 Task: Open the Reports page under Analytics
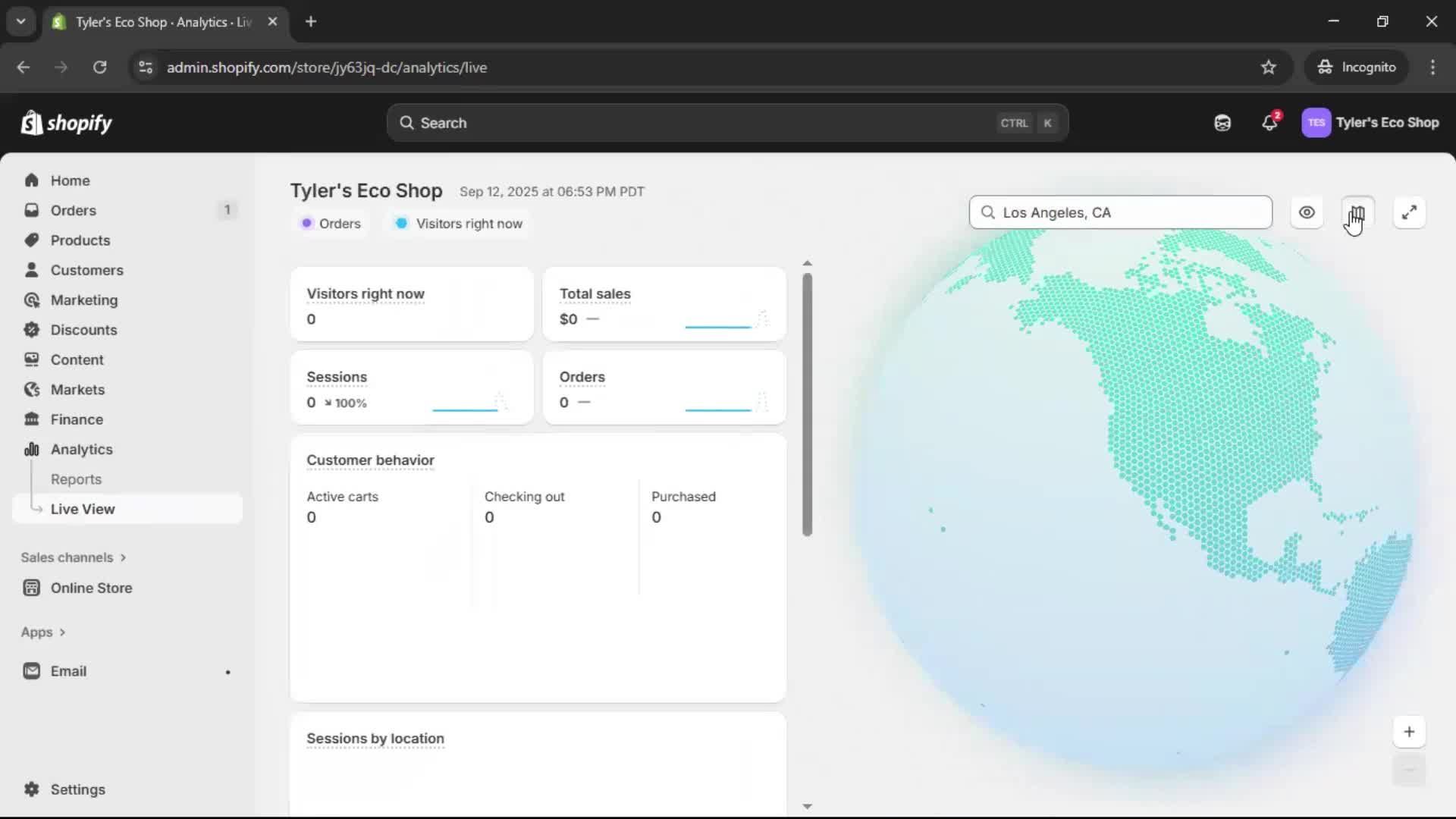pyautogui.click(x=77, y=479)
